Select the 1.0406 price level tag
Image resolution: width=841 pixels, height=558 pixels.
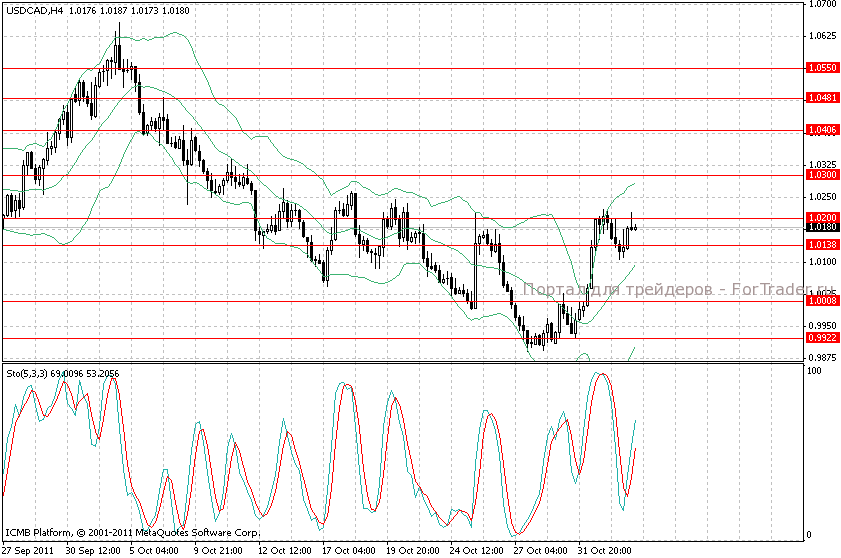tap(820, 130)
